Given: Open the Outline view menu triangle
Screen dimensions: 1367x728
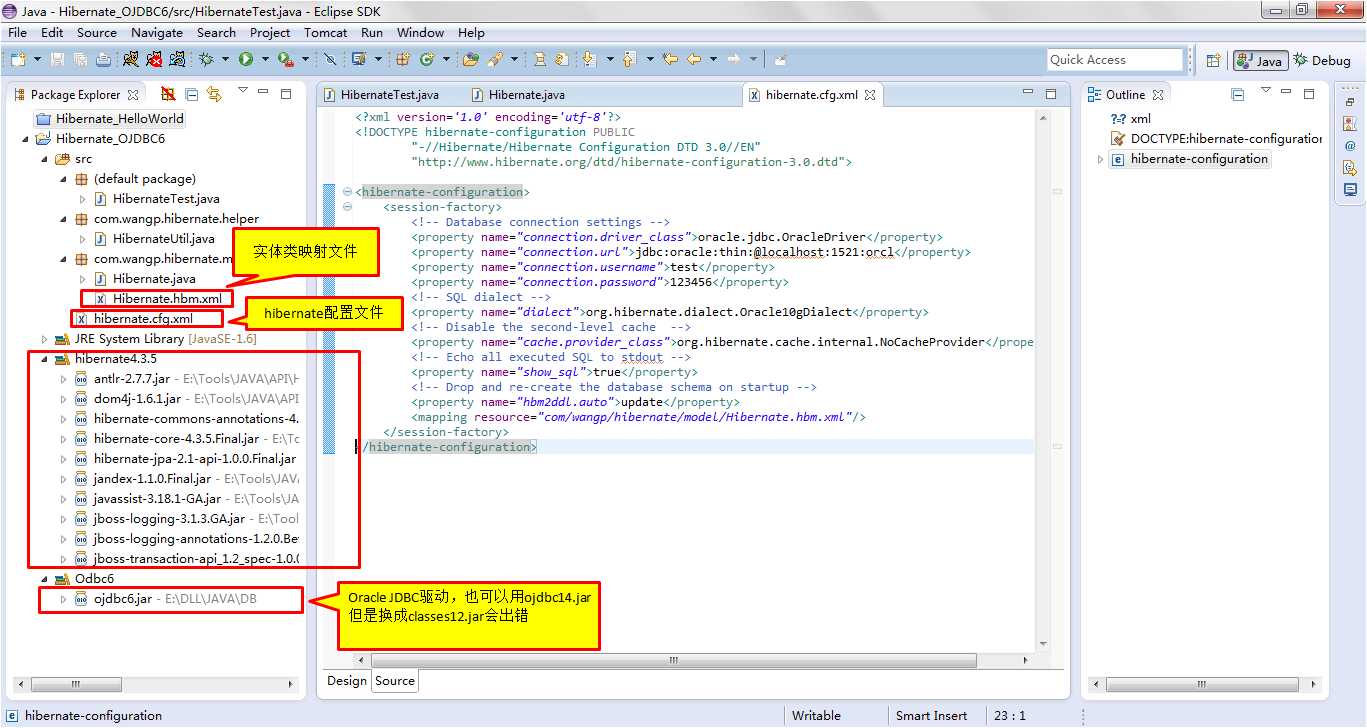Looking at the screenshot, I should point(1265,91).
